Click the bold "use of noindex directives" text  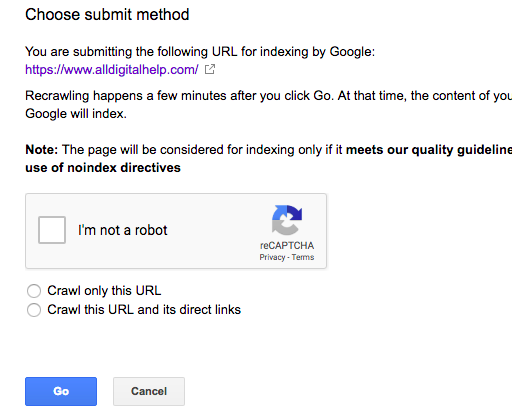103,168
